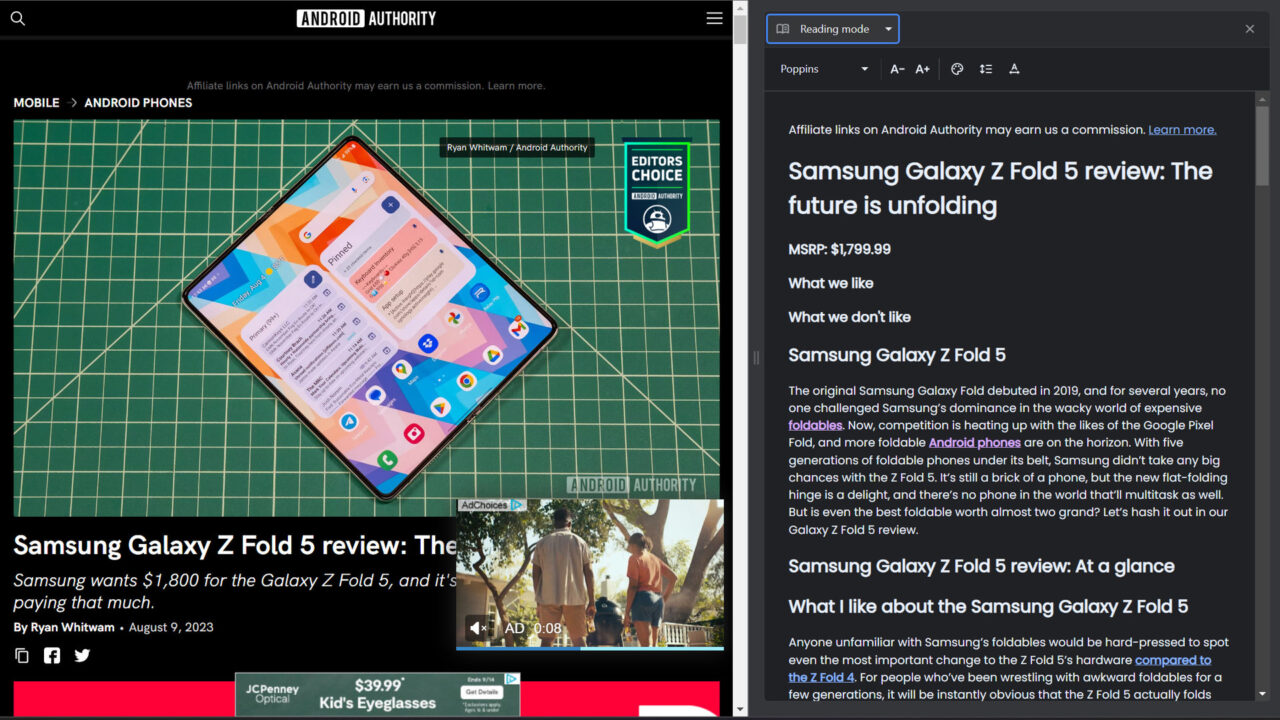This screenshot has height=720, width=1280.
Task: Close the reading mode side panel
Action: [x=1249, y=29]
